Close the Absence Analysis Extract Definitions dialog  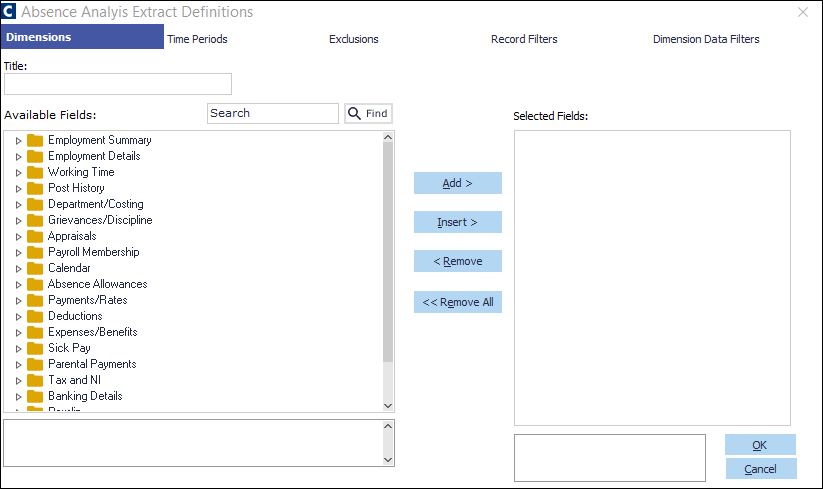pyautogui.click(x=803, y=12)
